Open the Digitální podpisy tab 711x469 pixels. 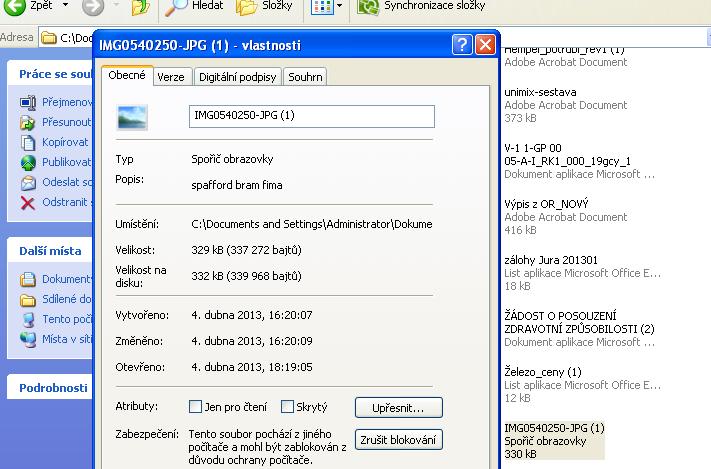[x=237, y=77]
